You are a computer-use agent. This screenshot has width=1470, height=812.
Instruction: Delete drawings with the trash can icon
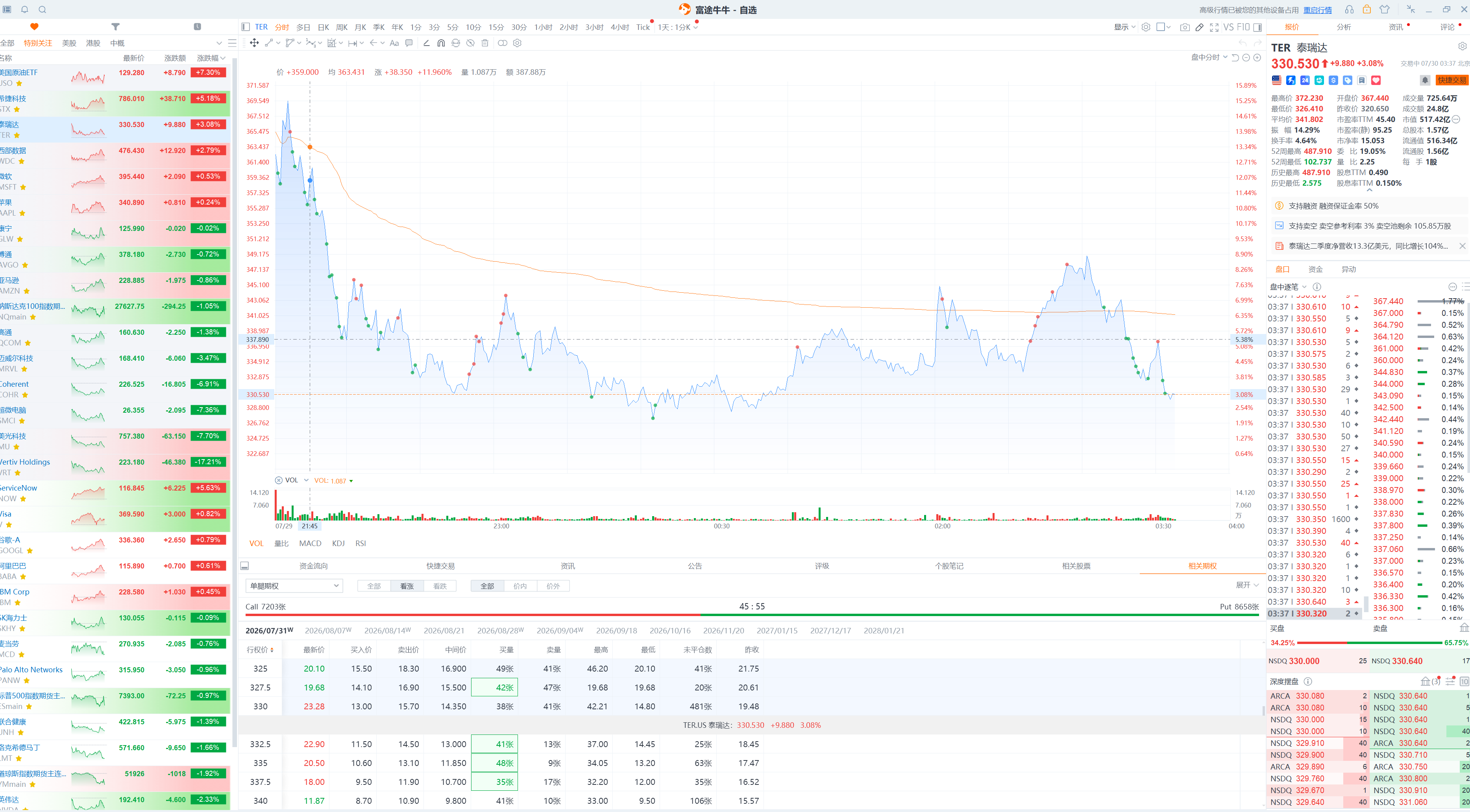[485, 43]
